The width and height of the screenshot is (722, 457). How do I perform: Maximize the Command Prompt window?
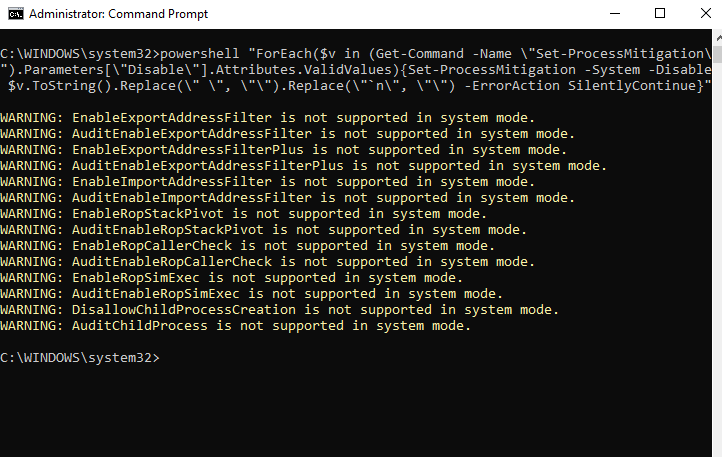pos(659,14)
